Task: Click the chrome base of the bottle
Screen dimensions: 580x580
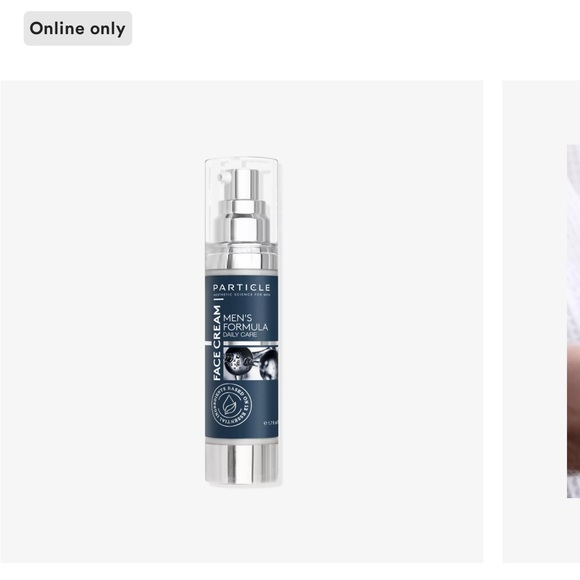Action: pos(242,463)
